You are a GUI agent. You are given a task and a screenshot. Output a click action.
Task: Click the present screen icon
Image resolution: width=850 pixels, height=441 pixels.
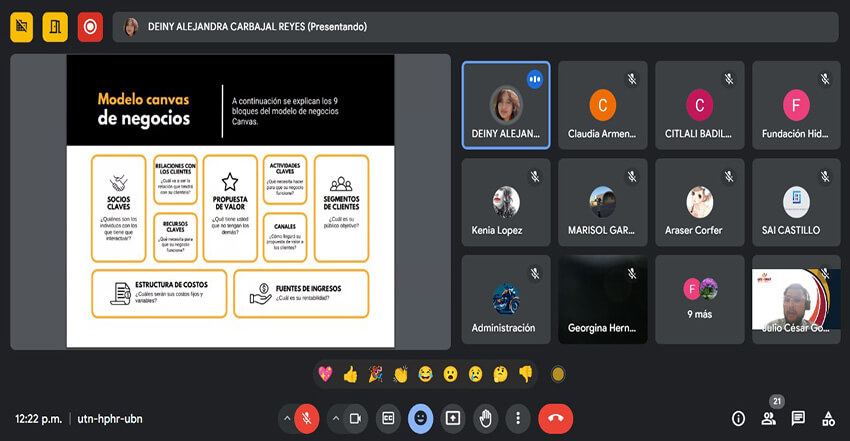click(x=453, y=418)
